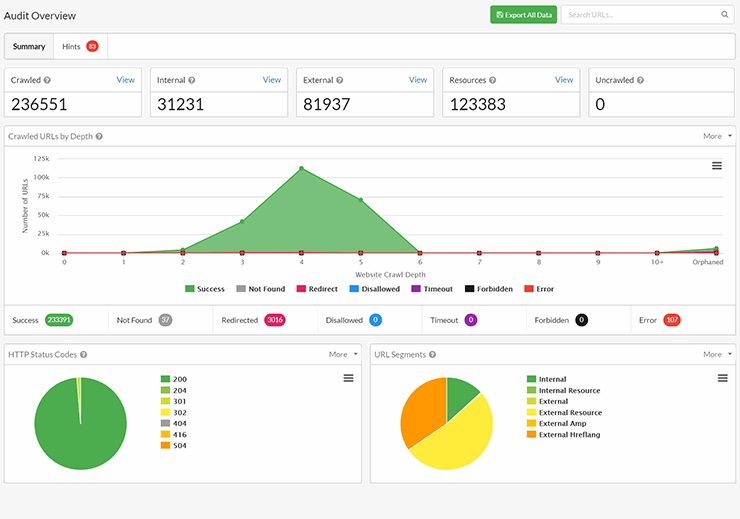Click the Error 107 red badge

[x=672, y=320]
